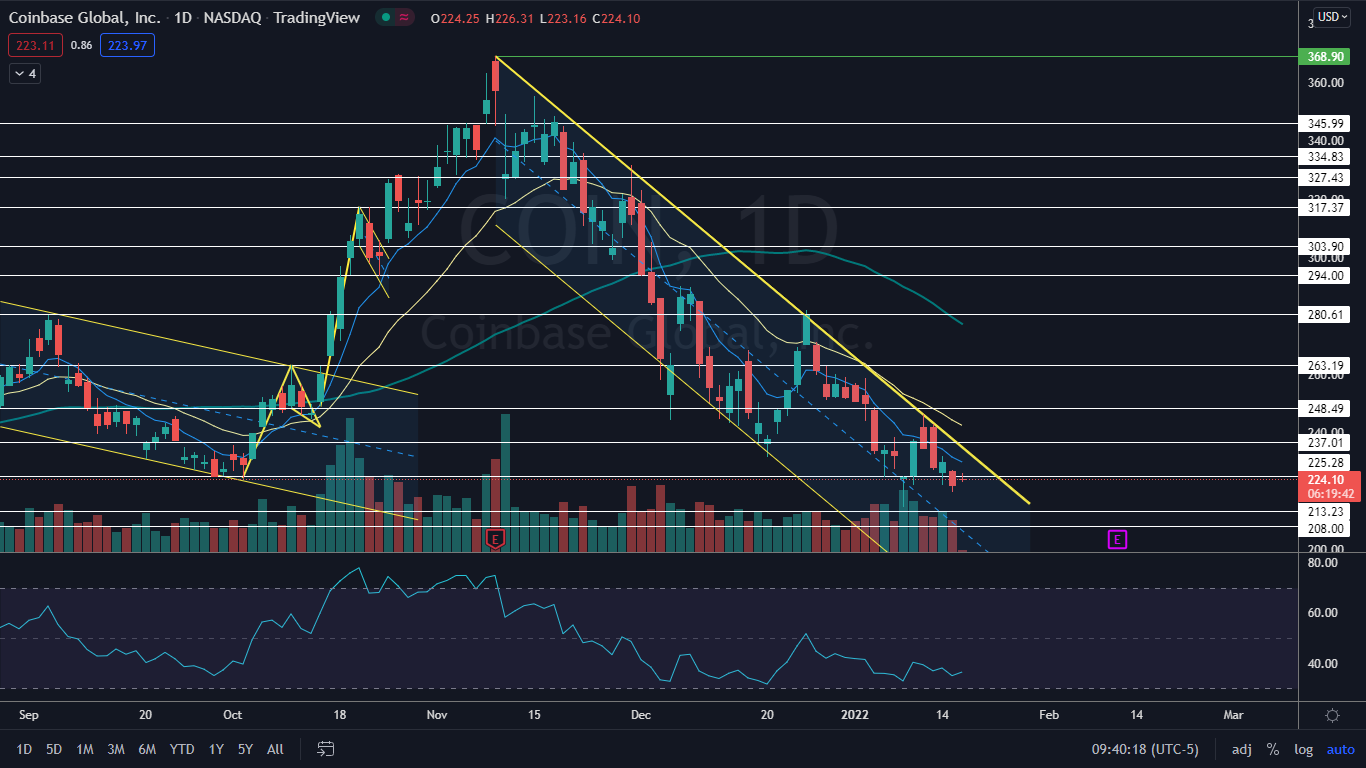Screen dimensions: 1366x768
Task: Click the 263.19 price level label
Action: click(1325, 365)
